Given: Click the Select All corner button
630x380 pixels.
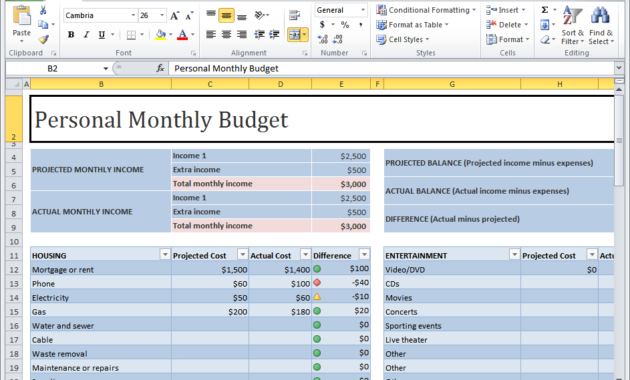Looking at the screenshot, I should pos(14,84).
